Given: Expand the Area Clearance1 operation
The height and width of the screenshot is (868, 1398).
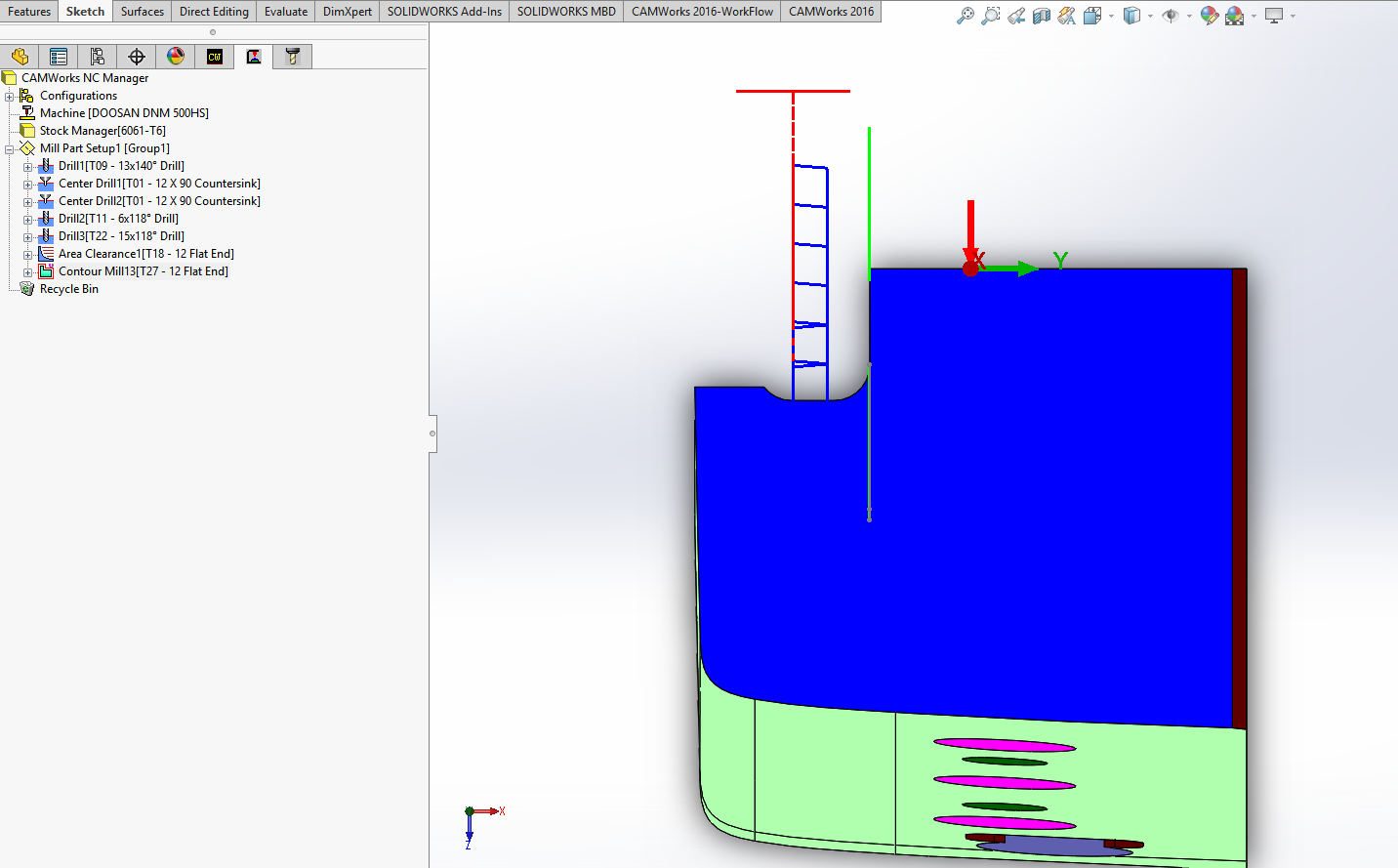Looking at the screenshot, I should click(x=28, y=254).
